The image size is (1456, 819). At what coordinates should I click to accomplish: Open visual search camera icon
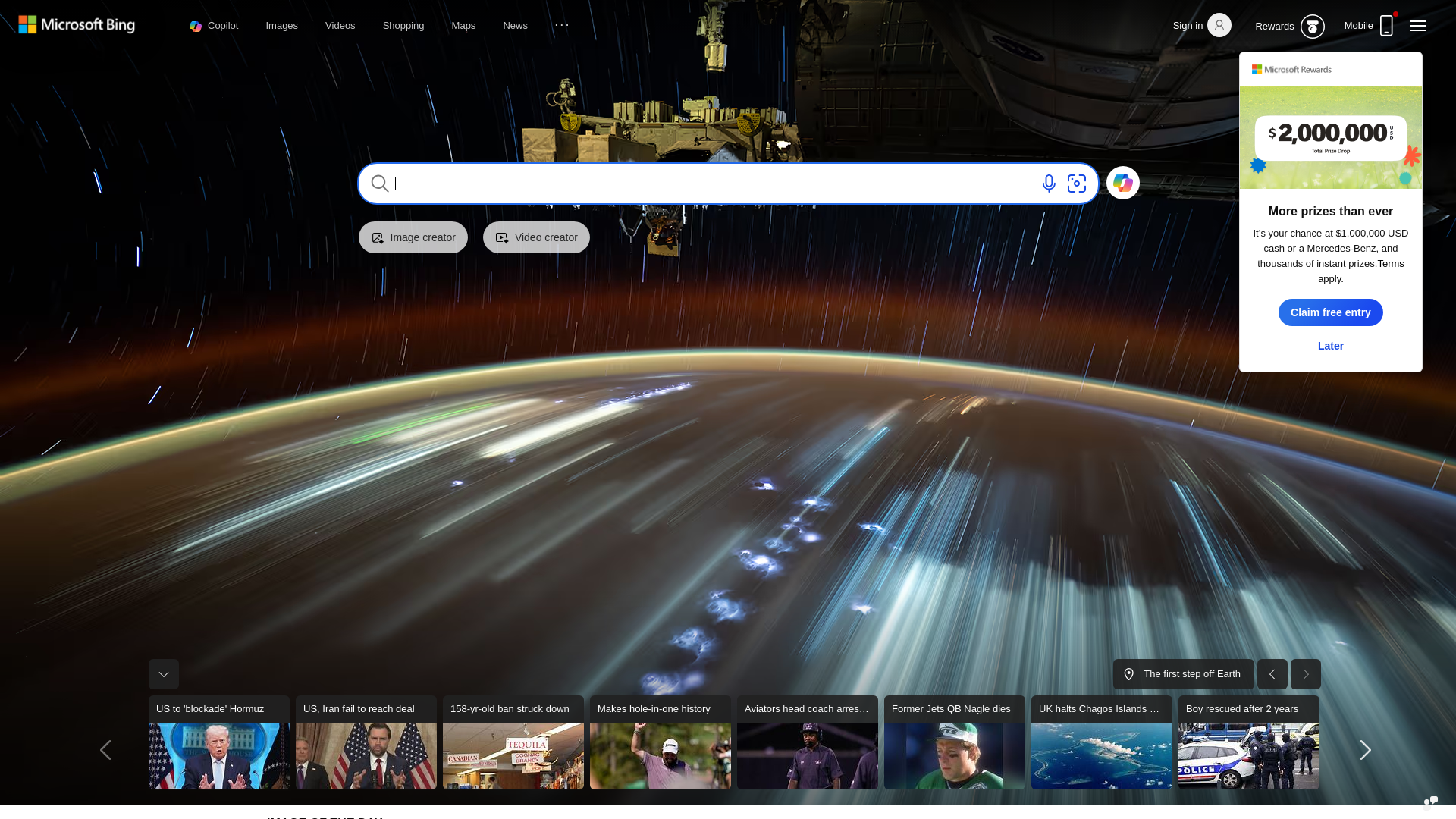pyautogui.click(x=1077, y=184)
